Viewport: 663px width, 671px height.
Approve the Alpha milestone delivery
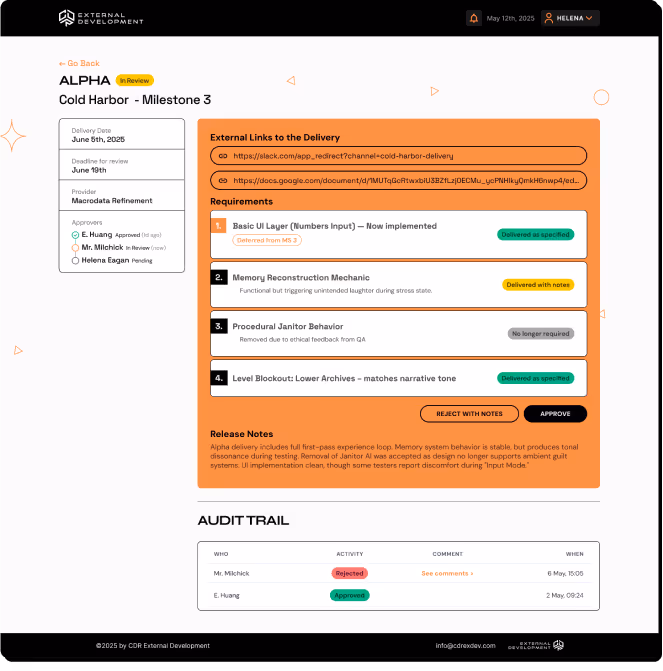pos(555,414)
